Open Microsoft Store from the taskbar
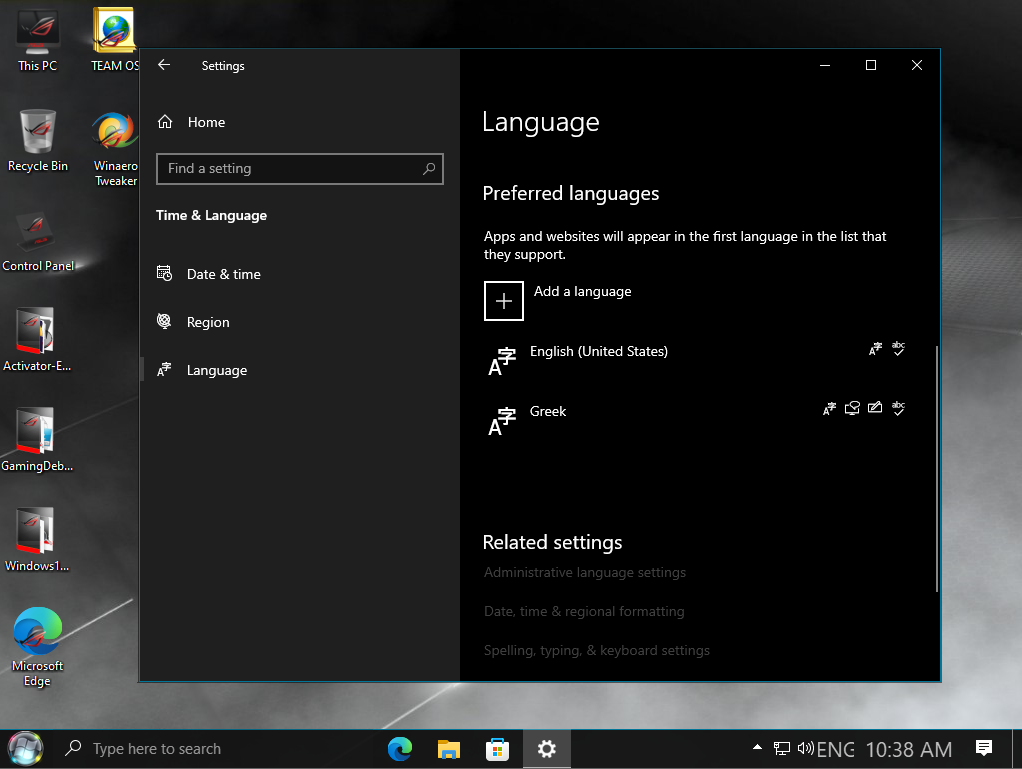Viewport: 1022px width, 769px height. [x=497, y=749]
